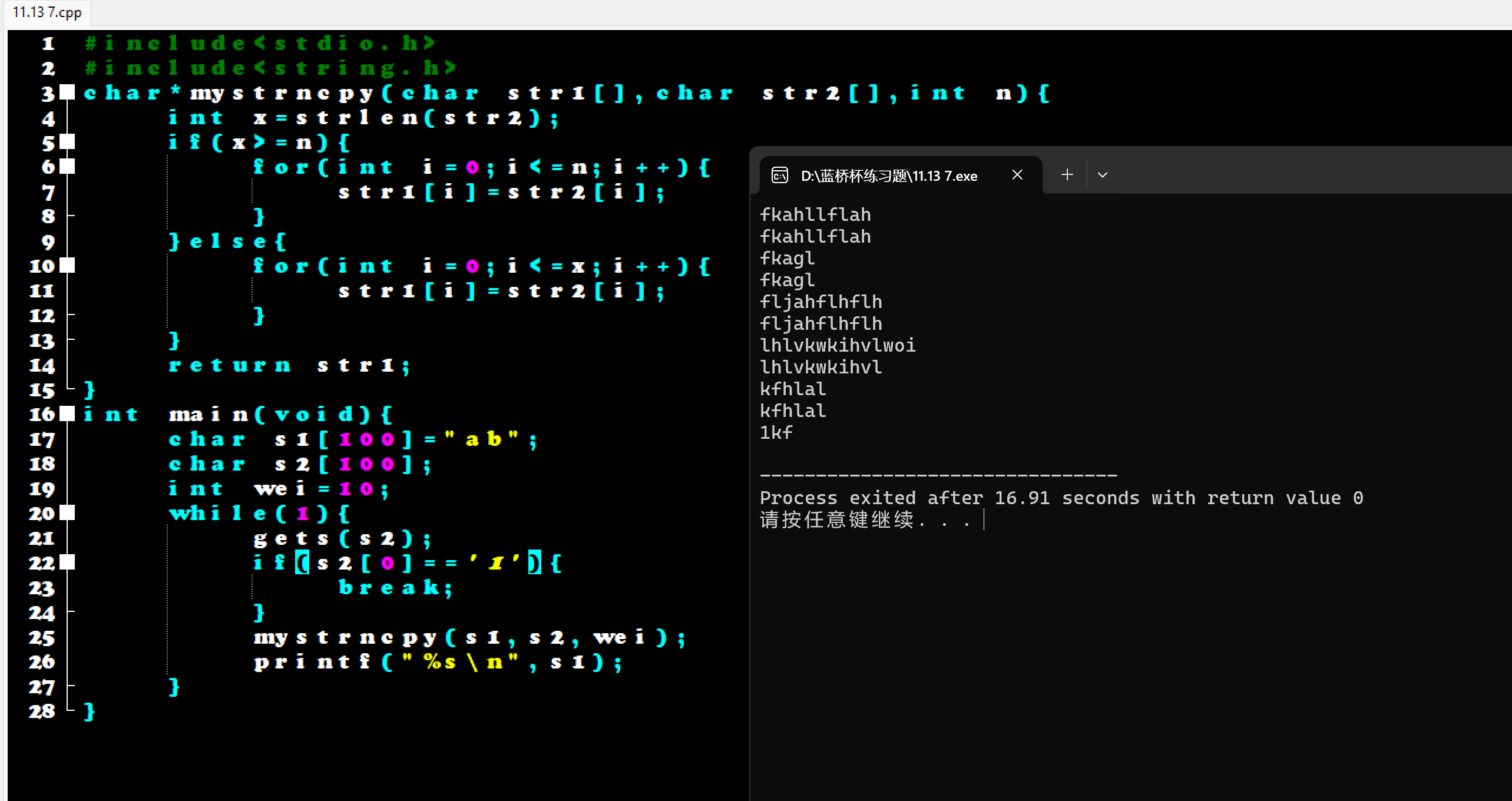Collapse the mystrncpy function fold at line 3
Screen dimensions: 1512x801
coord(68,92)
